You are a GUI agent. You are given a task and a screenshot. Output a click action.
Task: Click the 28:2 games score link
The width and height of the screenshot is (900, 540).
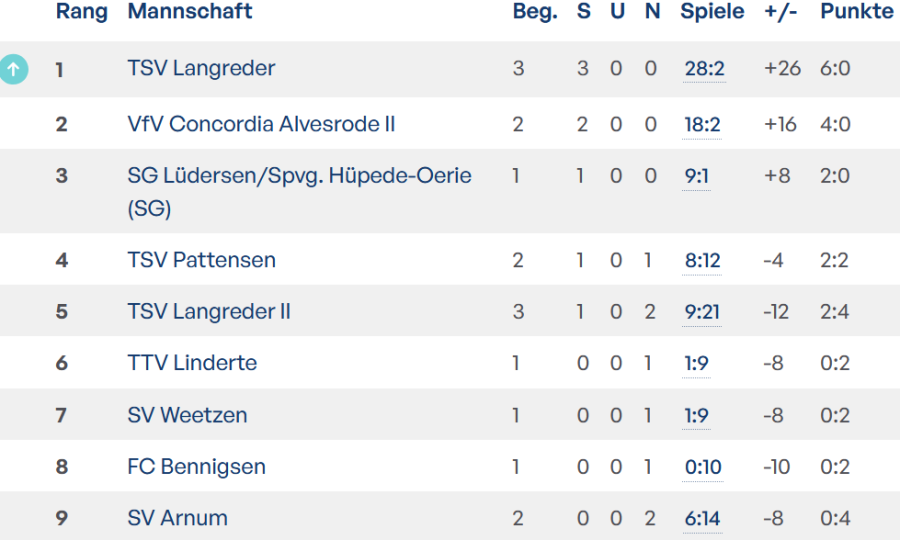[x=704, y=69]
